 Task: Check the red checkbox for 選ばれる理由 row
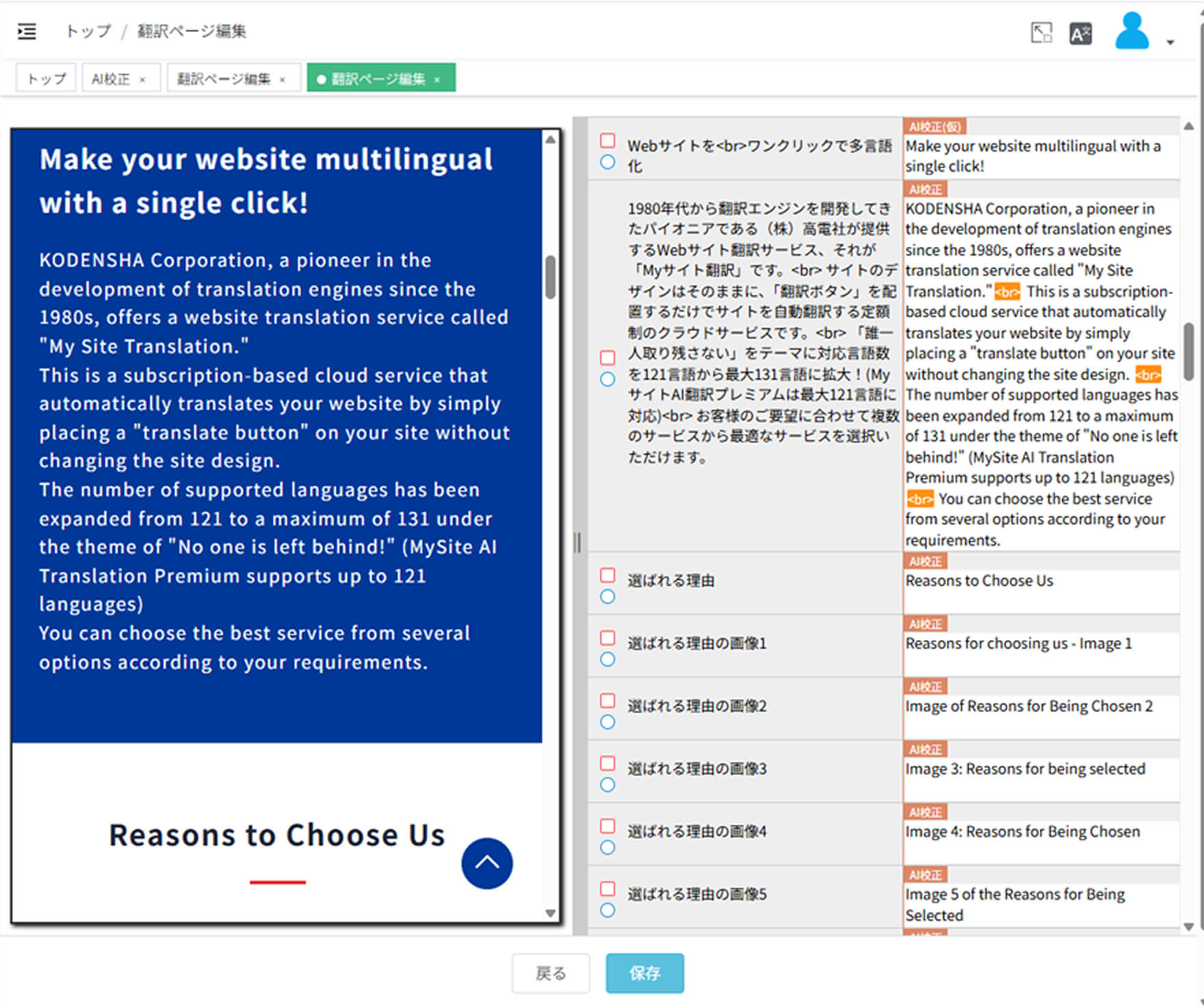point(607,574)
